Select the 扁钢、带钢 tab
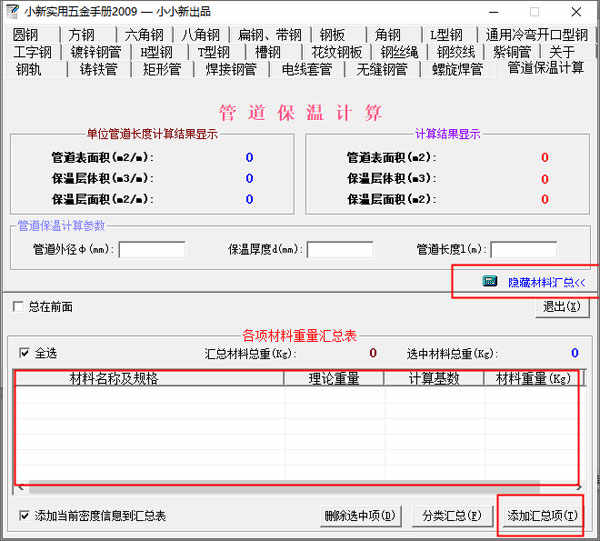600x541 pixels. pyautogui.click(x=269, y=35)
